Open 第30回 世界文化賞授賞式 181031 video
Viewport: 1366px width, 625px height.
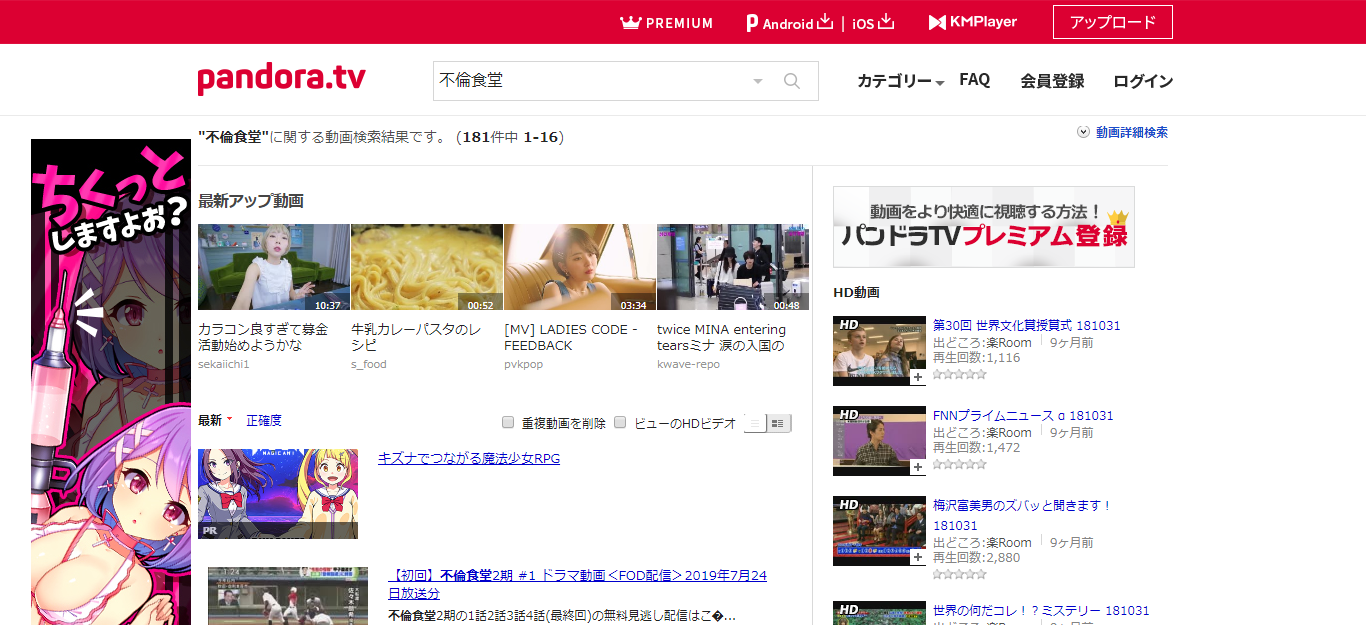[x=1027, y=325]
